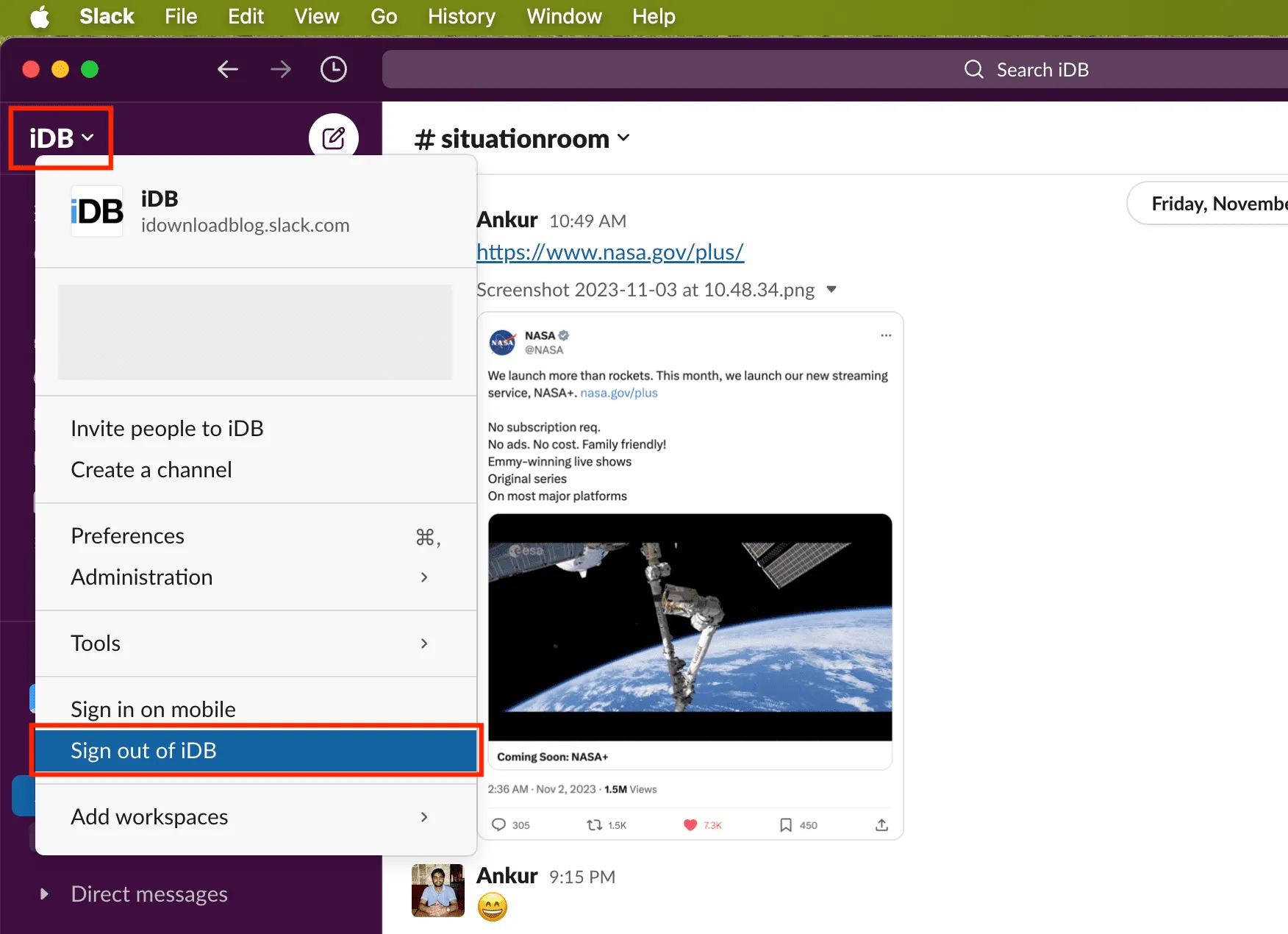This screenshot has height=934, width=1288.
Task: Click the search magnifier icon
Action: [973, 69]
